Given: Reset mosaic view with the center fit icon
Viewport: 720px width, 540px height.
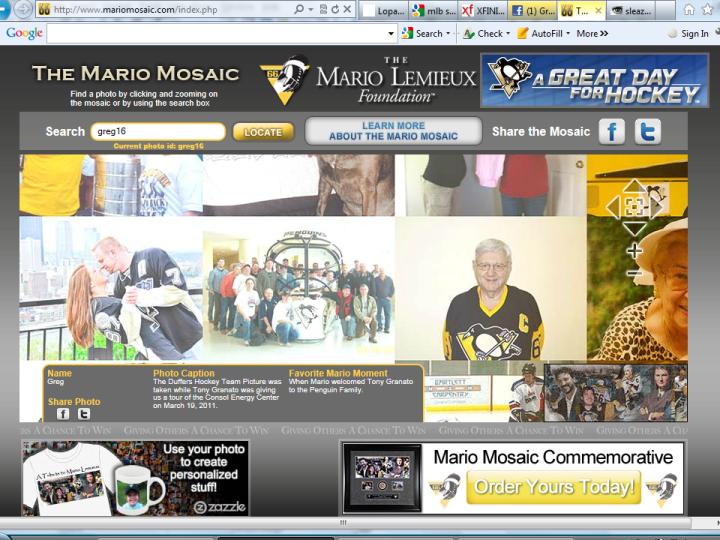Looking at the screenshot, I should (635, 208).
